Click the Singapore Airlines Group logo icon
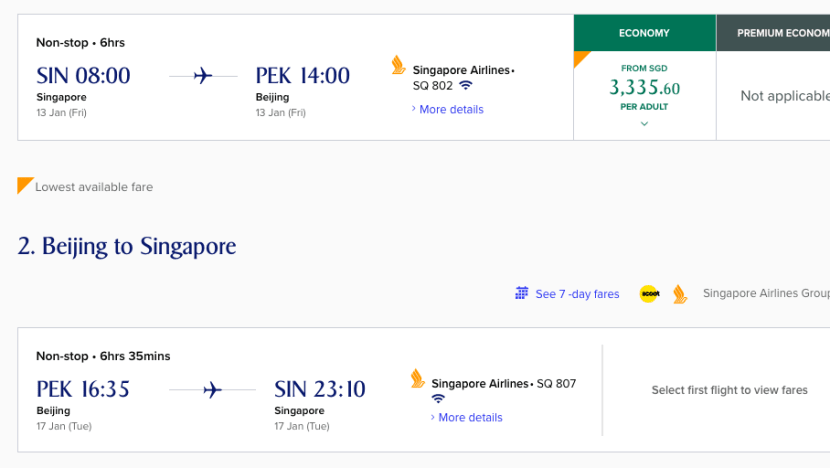The width and height of the screenshot is (830, 468). click(x=680, y=294)
